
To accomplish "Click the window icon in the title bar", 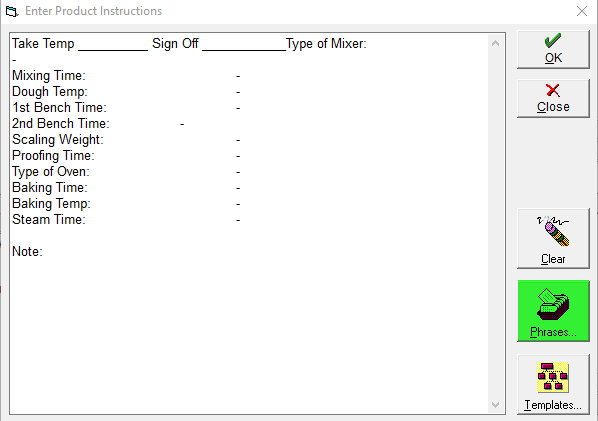I will point(12,11).
